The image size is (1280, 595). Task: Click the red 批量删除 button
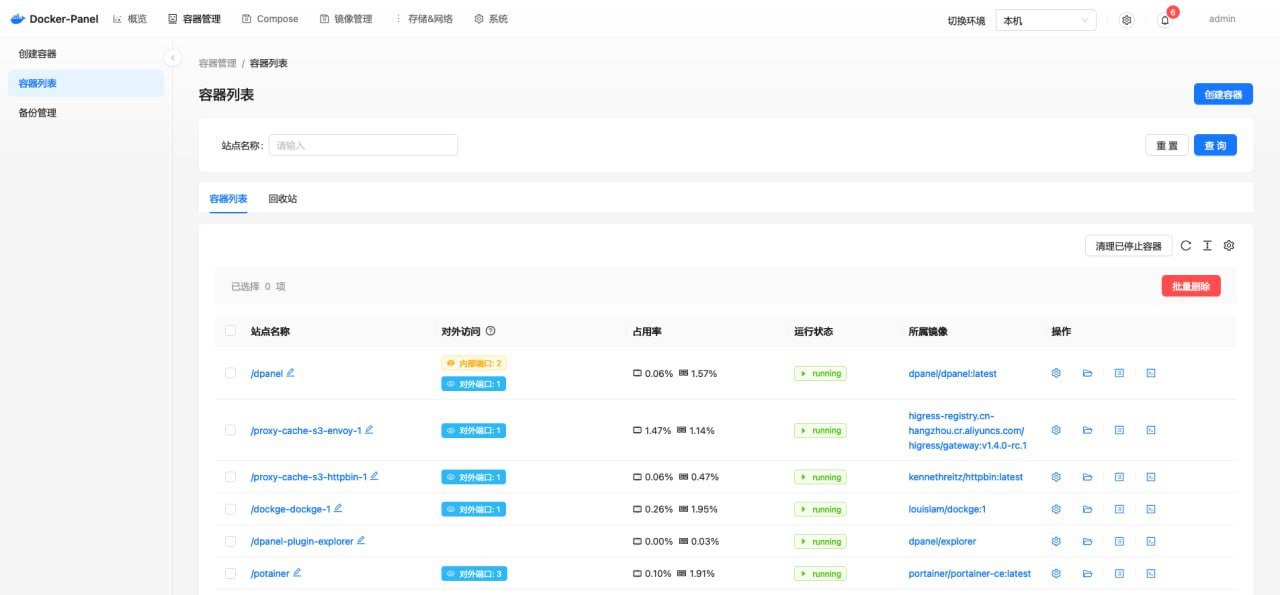1191,286
